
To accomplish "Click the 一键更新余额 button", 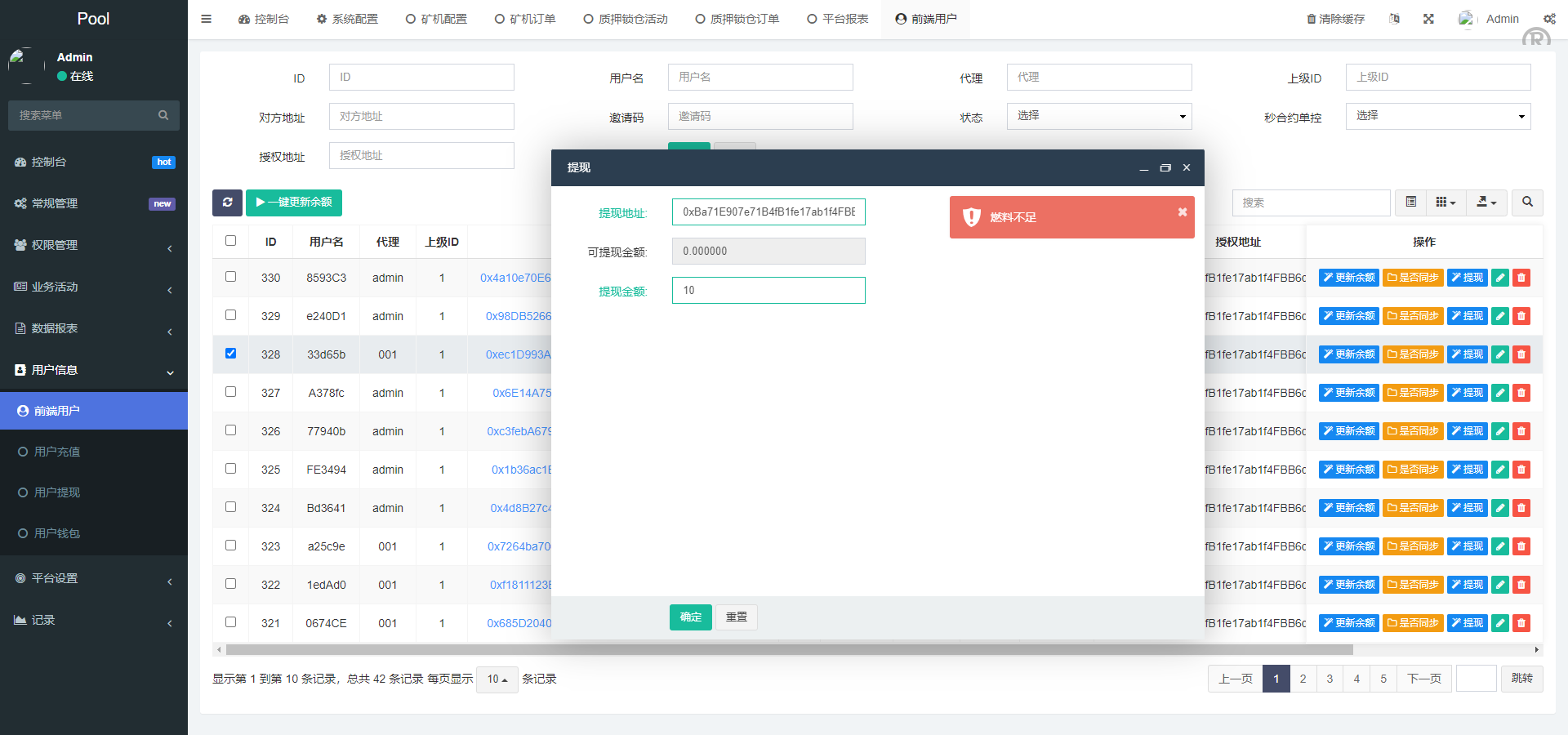I will [x=294, y=203].
